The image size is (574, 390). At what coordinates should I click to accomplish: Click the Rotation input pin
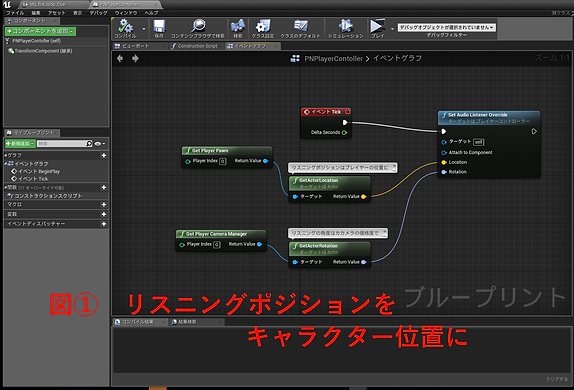[444, 172]
